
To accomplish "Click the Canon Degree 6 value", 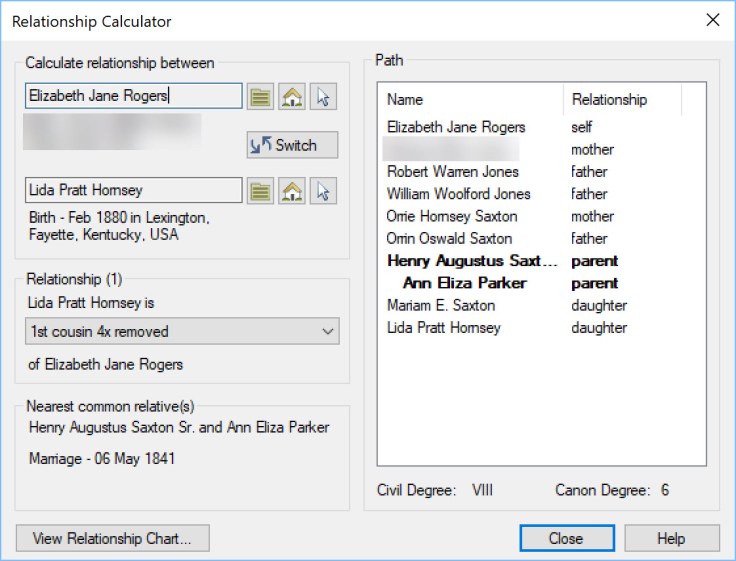I will [x=665, y=490].
